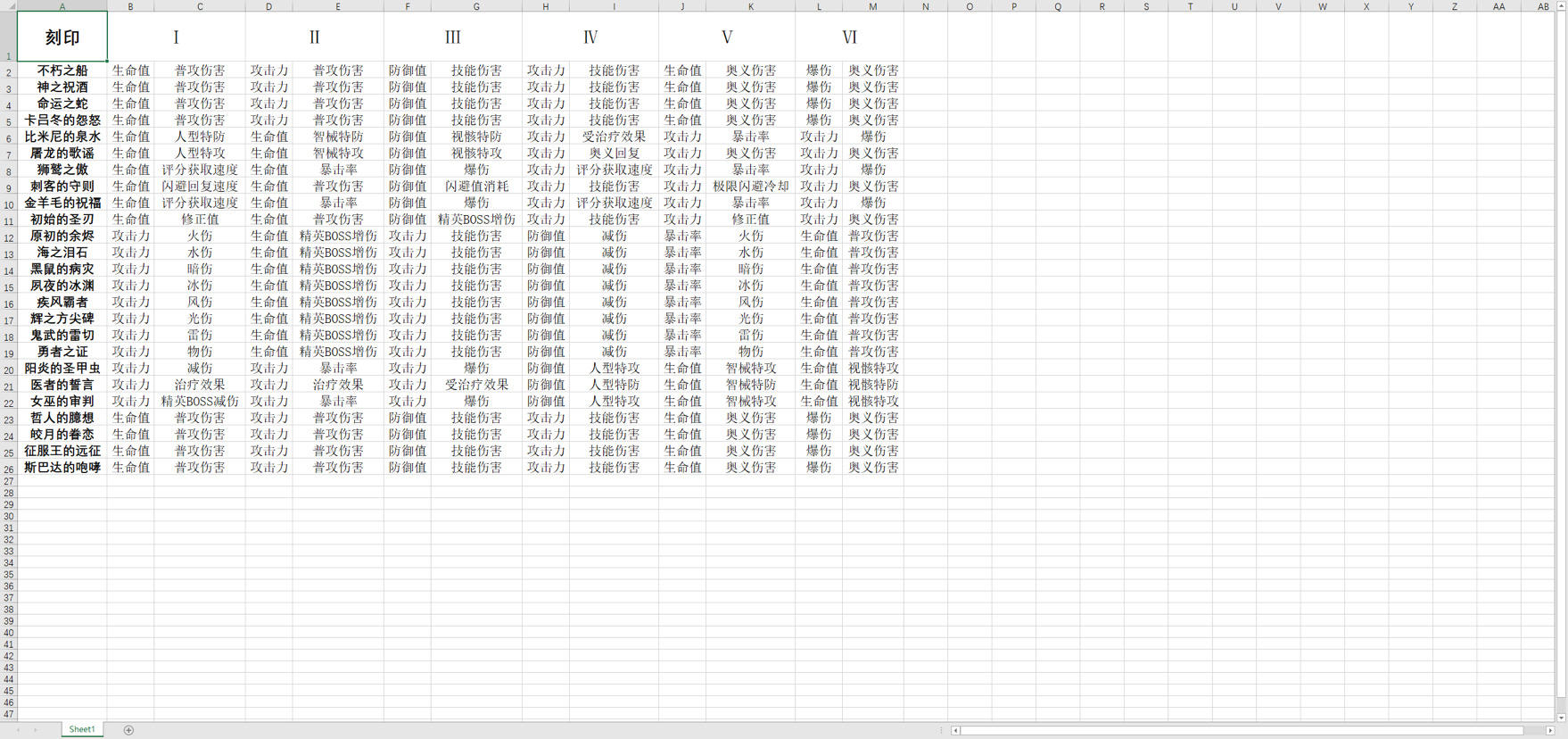Open the Sheet1 tab
The height and width of the screenshot is (739, 1568).
point(82,729)
